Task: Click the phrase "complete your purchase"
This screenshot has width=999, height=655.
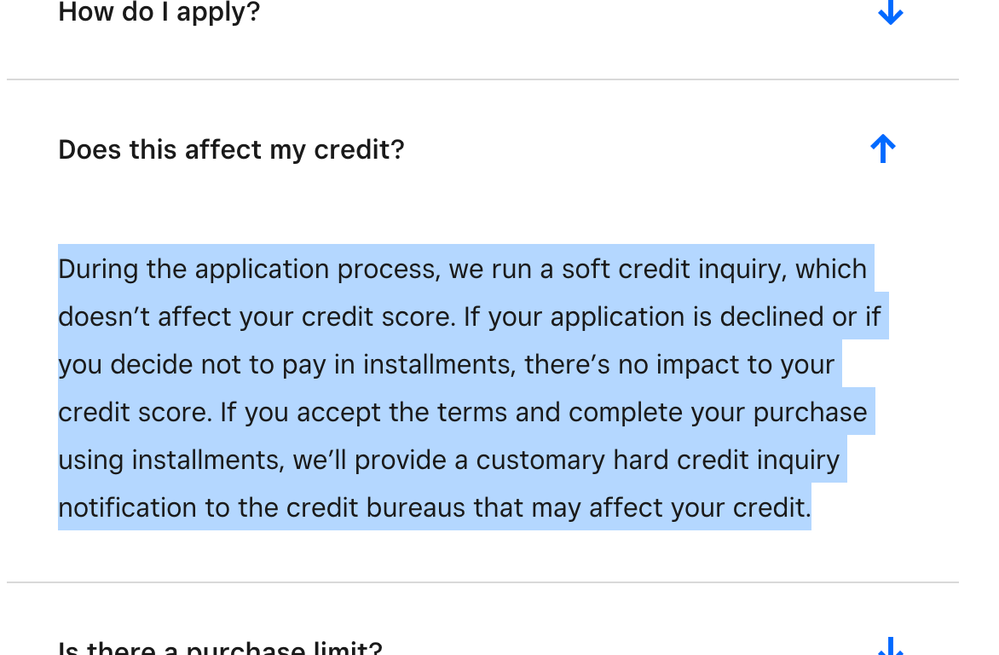Action: pyautogui.click(x=718, y=412)
